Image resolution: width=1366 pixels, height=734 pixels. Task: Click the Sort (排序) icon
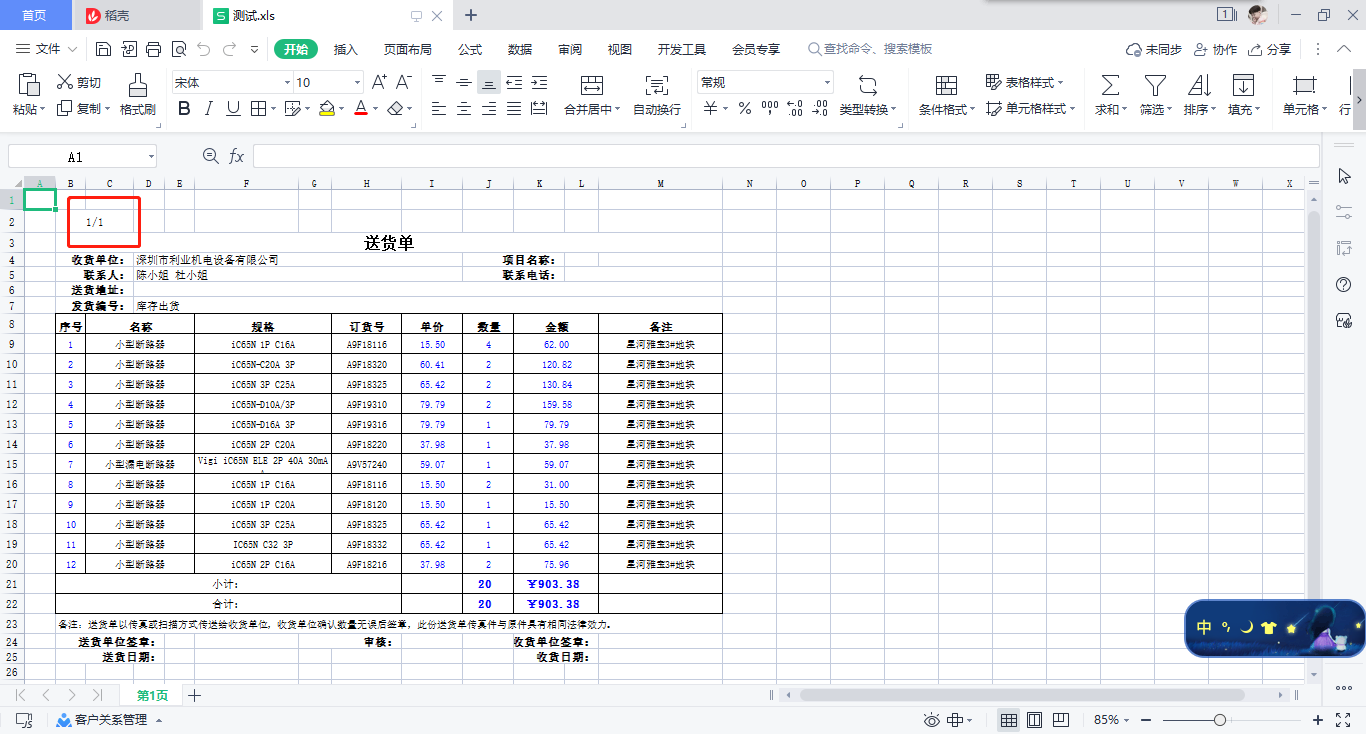(x=1199, y=84)
